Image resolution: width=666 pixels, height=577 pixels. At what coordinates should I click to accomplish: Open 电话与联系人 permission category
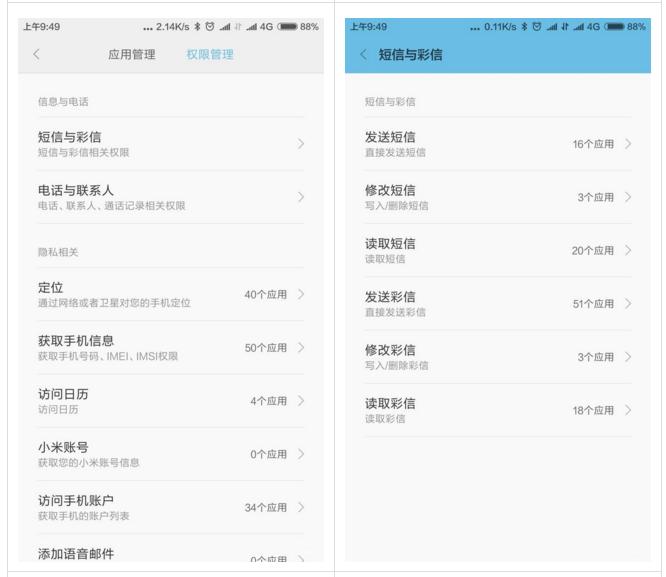[171, 197]
